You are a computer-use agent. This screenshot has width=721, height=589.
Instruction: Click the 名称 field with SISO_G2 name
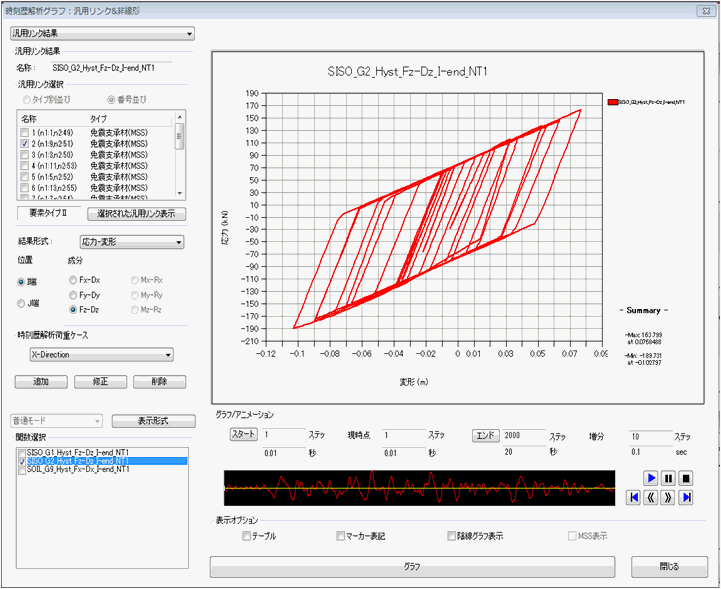point(111,68)
